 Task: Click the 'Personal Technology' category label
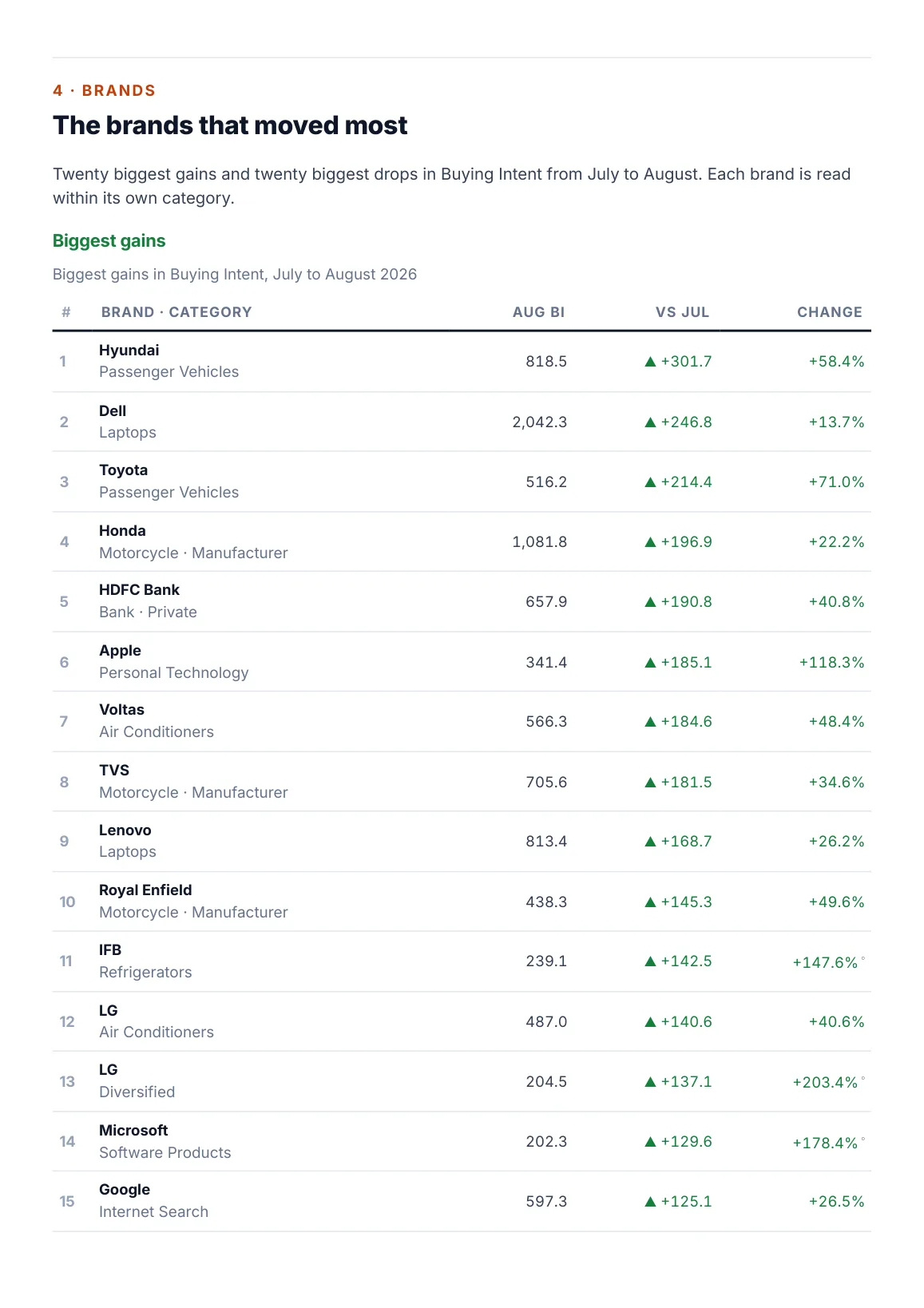(x=174, y=673)
